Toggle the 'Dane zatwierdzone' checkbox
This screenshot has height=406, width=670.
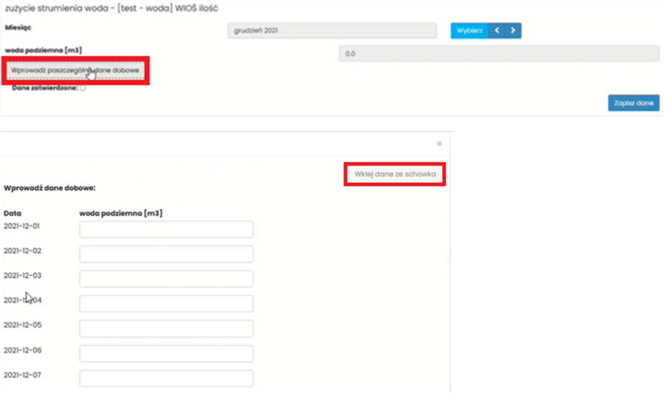[x=82, y=88]
